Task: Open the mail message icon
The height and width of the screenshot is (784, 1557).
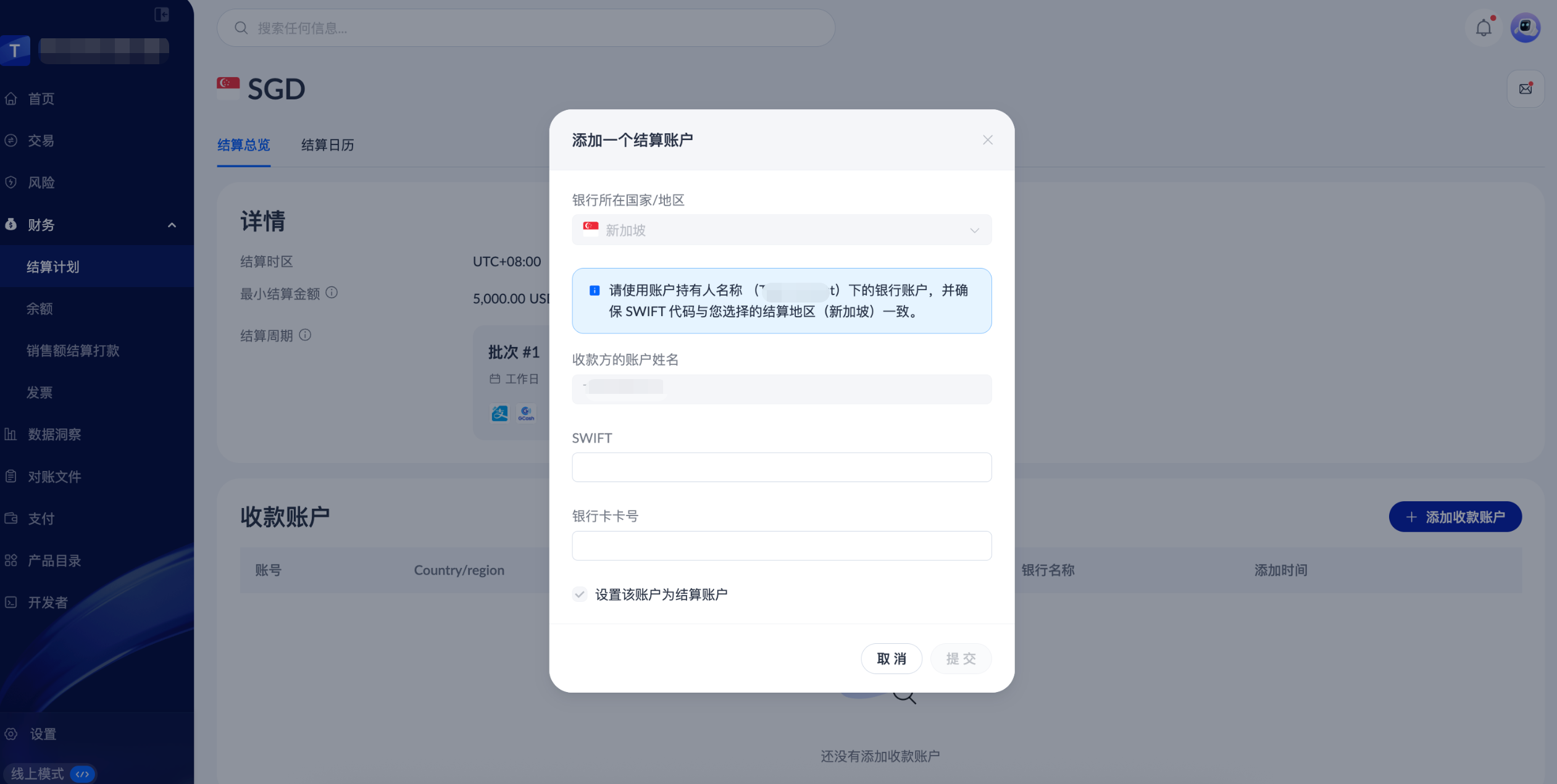Action: pos(1526,89)
